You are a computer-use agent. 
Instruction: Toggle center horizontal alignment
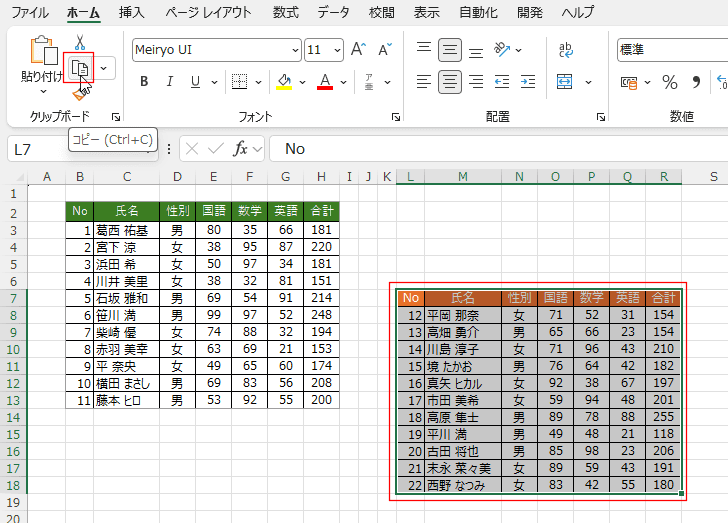click(449, 82)
